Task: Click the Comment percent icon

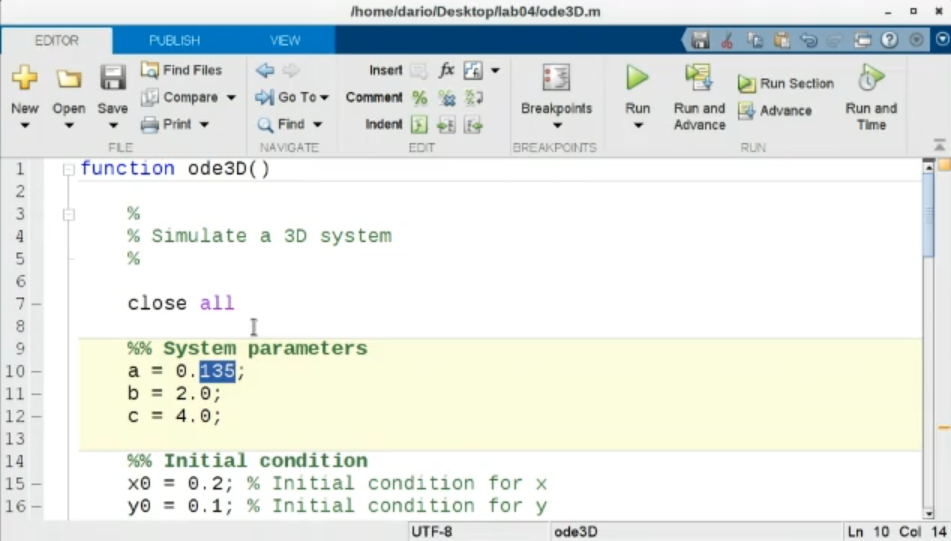Action: (x=419, y=98)
